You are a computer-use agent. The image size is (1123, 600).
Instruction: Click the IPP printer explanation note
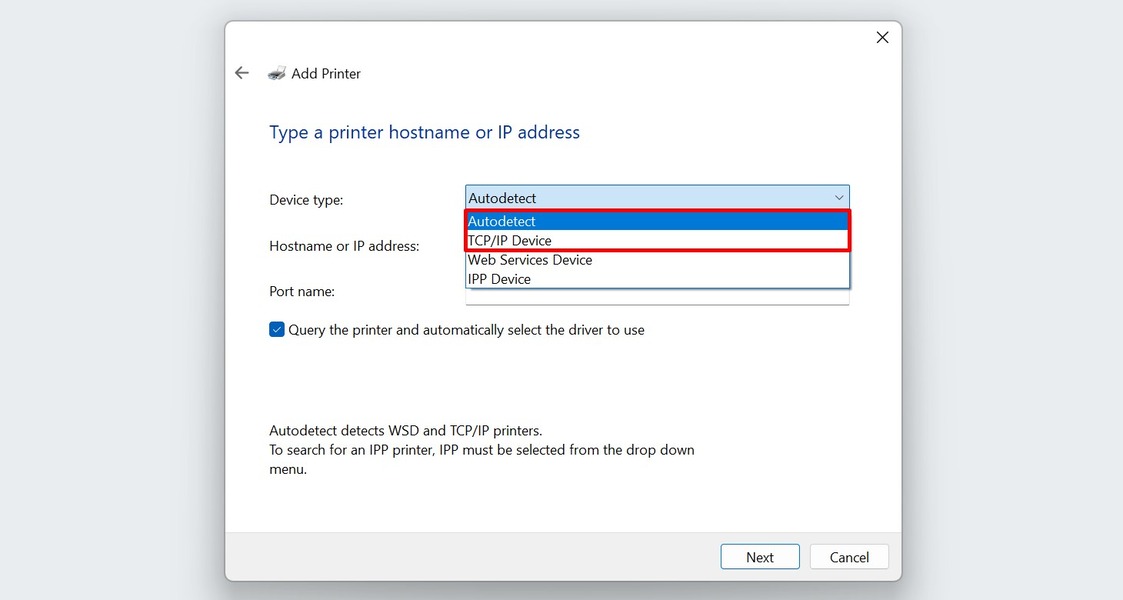pyautogui.click(x=481, y=449)
